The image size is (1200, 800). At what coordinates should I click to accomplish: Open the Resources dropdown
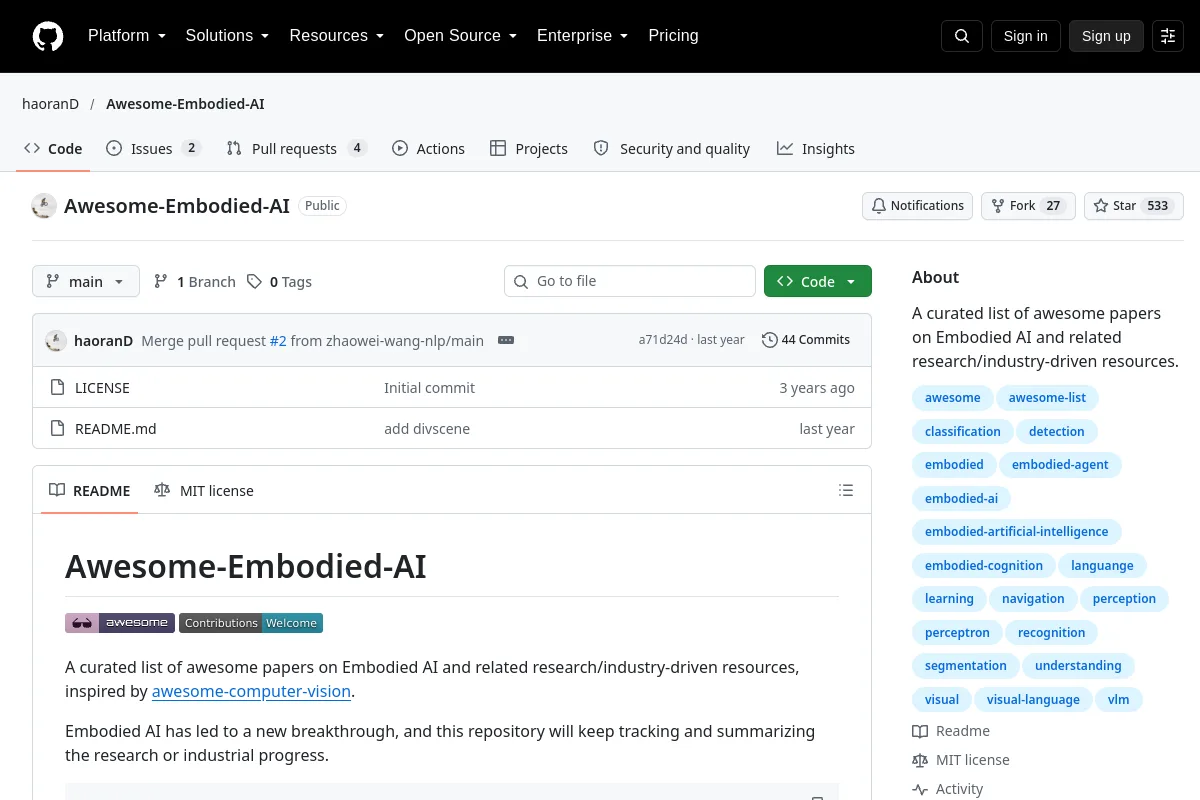pyautogui.click(x=337, y=36)
